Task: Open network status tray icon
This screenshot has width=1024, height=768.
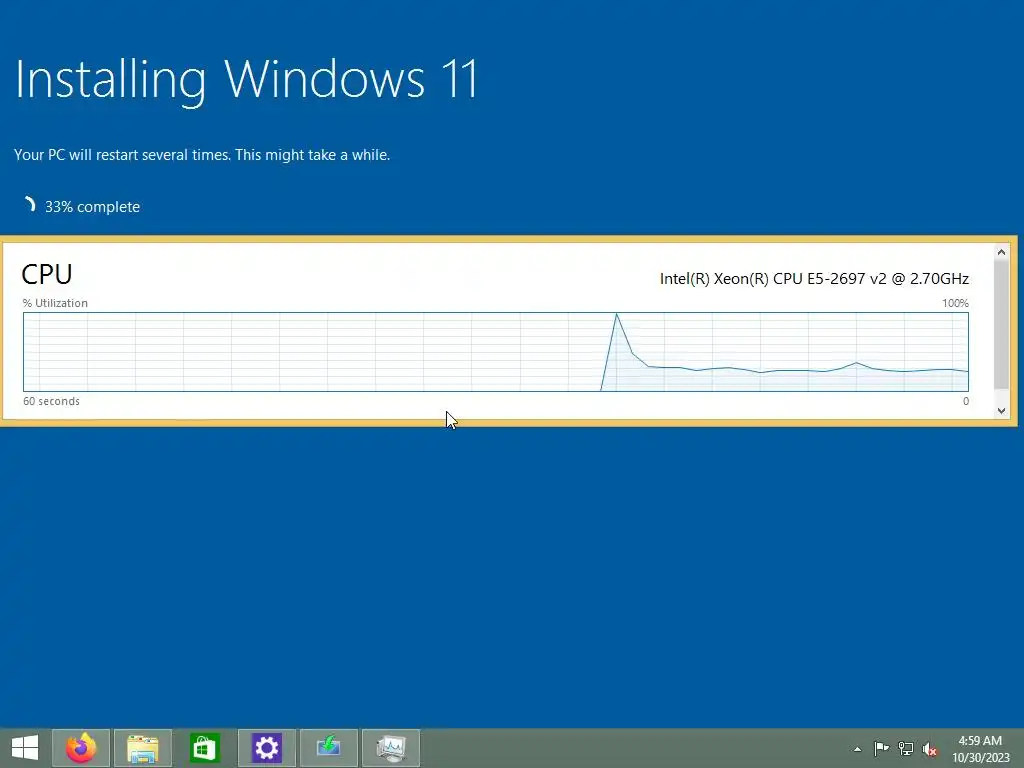Action: pyautogui.click(x=906, y=748)
